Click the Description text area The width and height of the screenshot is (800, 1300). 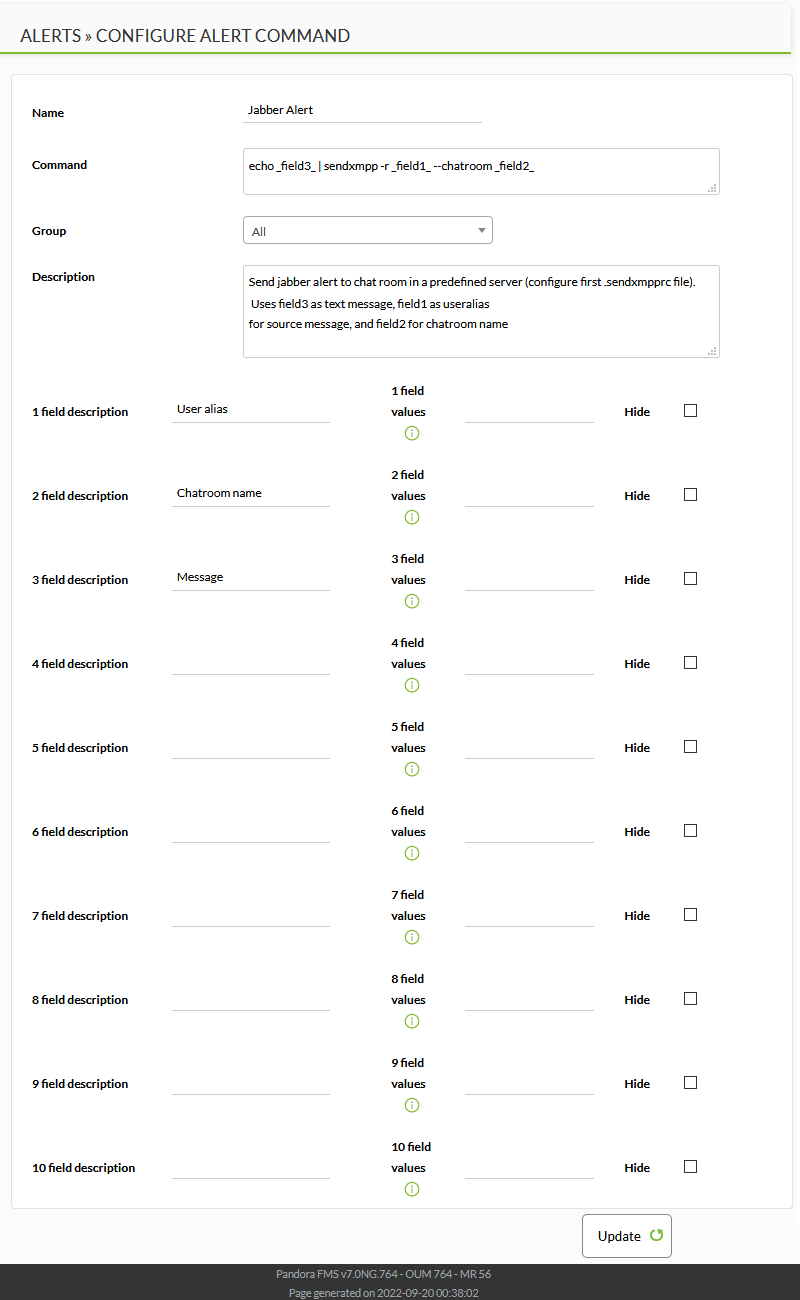click(x=481, y=311)
